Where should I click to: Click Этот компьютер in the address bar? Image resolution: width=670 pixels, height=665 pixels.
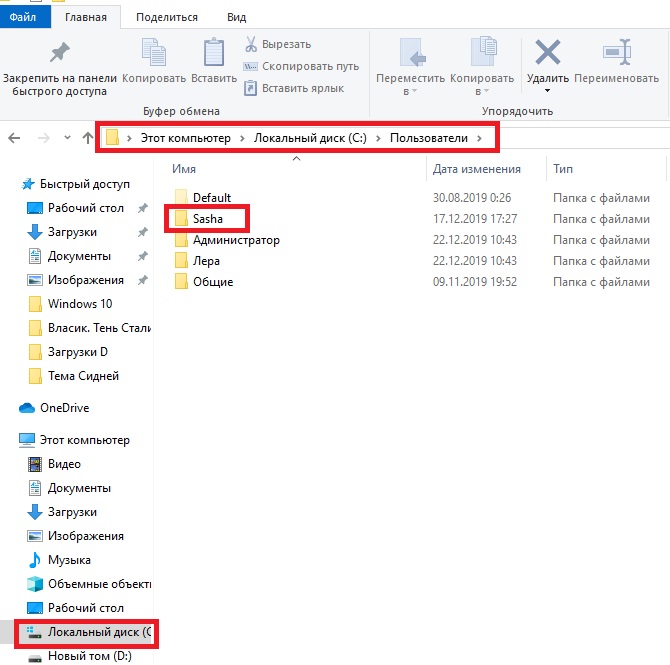(x=185, y=138)
